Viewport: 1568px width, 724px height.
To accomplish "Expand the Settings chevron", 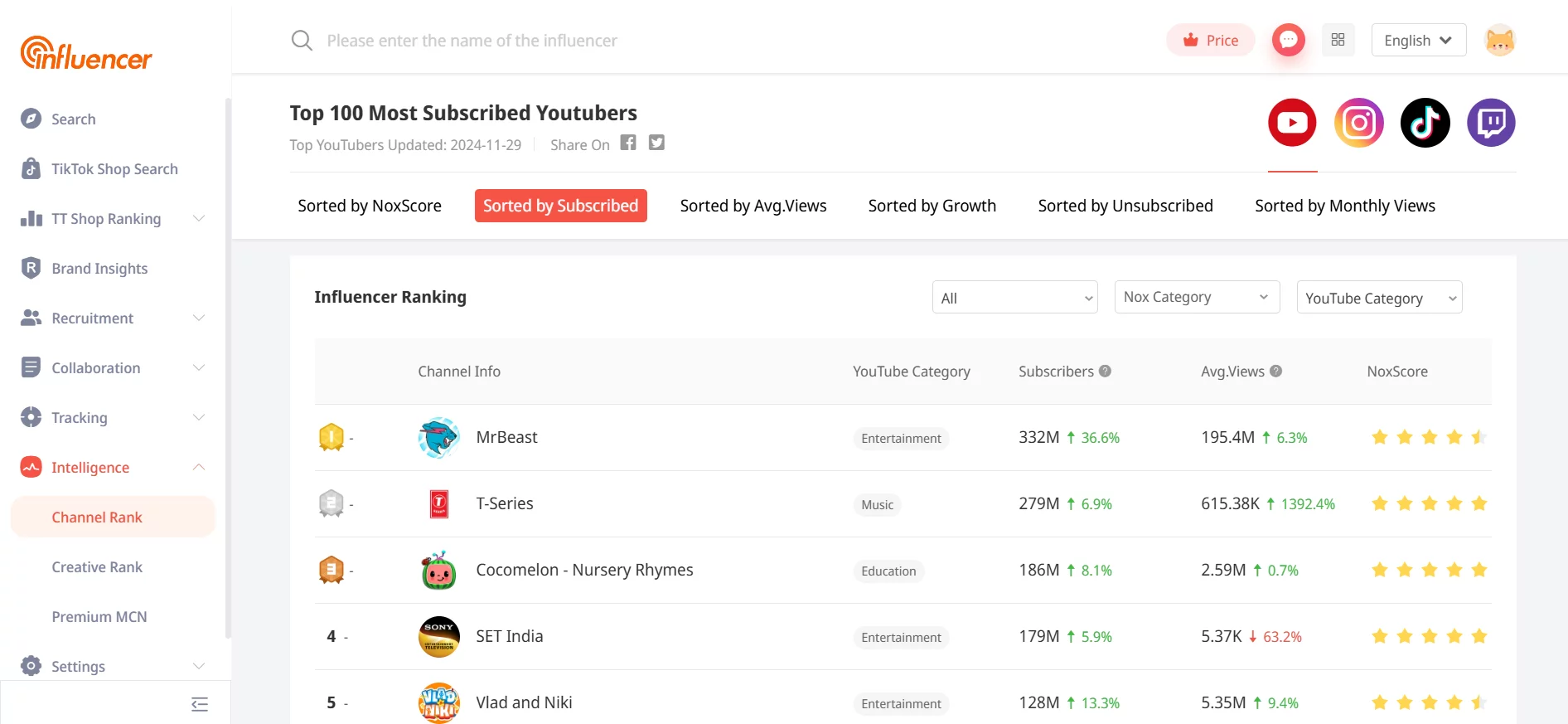I will 199,666.
